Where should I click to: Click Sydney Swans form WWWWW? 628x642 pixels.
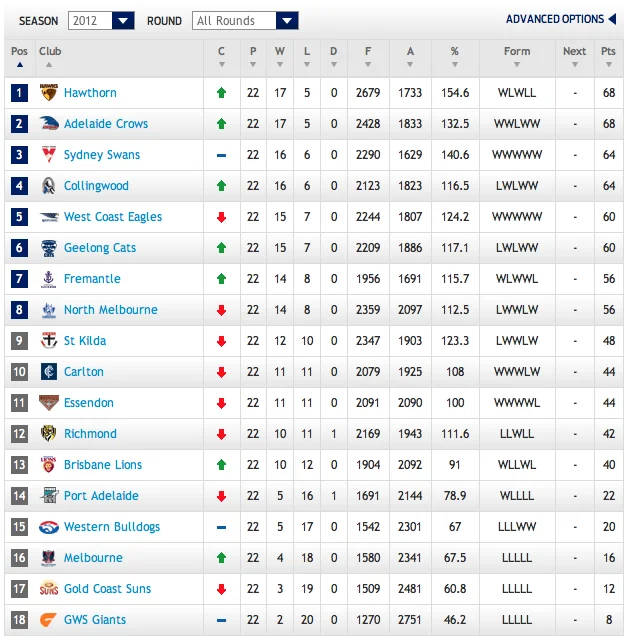517,155
